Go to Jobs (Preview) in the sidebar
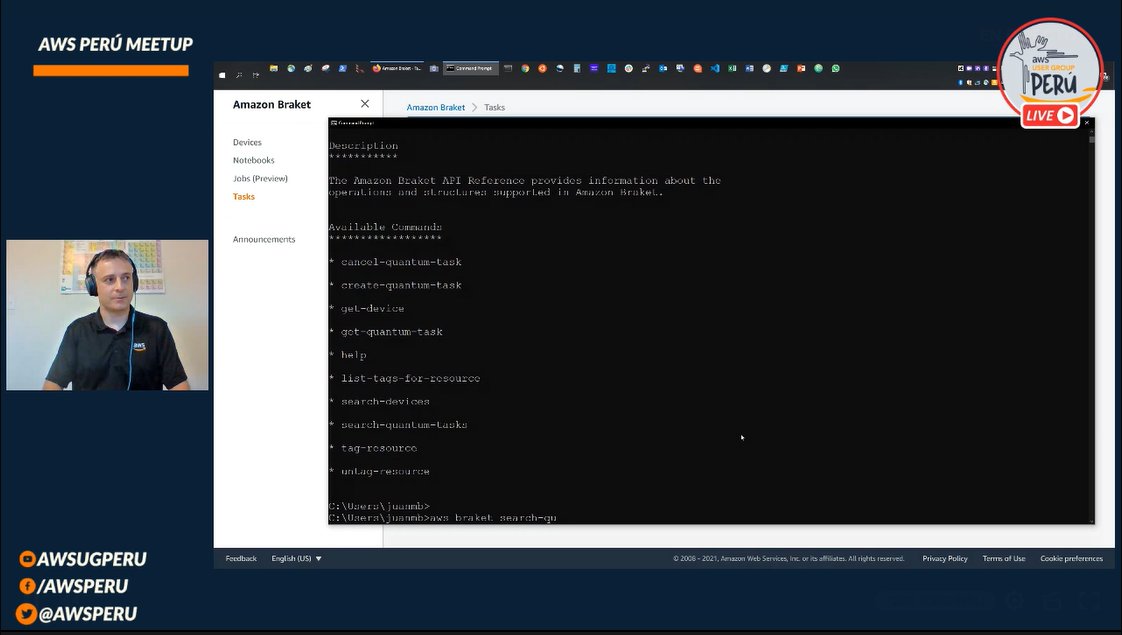This screenshot has height=635, width=1122. [x=260, y=178]
